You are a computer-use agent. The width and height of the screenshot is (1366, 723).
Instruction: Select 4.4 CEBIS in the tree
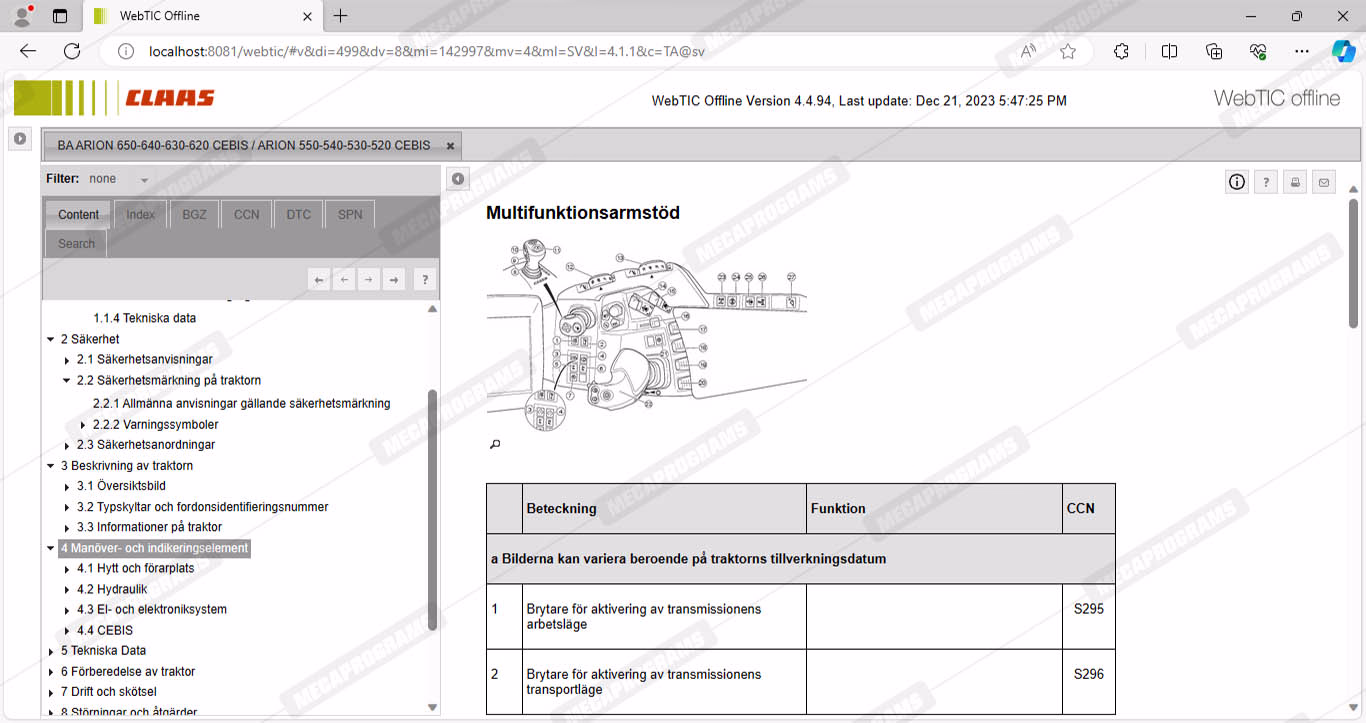click(x=105, y=630)
